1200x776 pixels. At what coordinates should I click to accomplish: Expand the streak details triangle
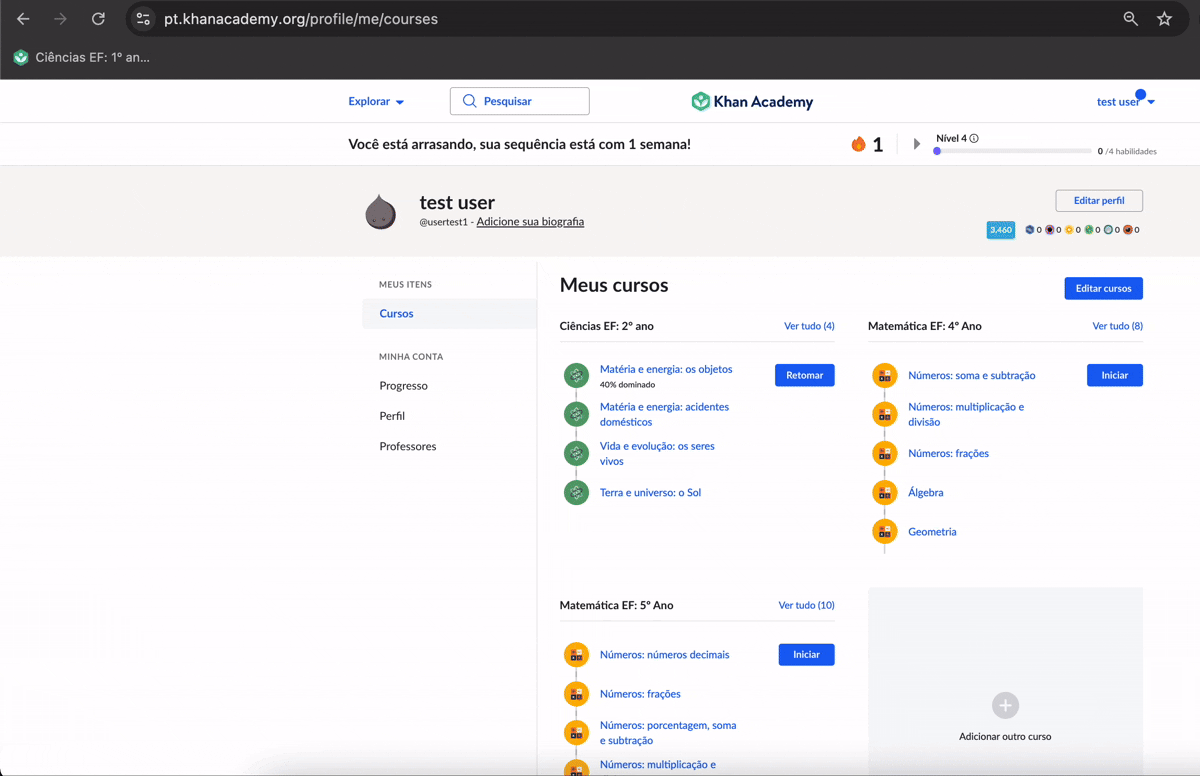pyautogui.click(x=917, y=144)
